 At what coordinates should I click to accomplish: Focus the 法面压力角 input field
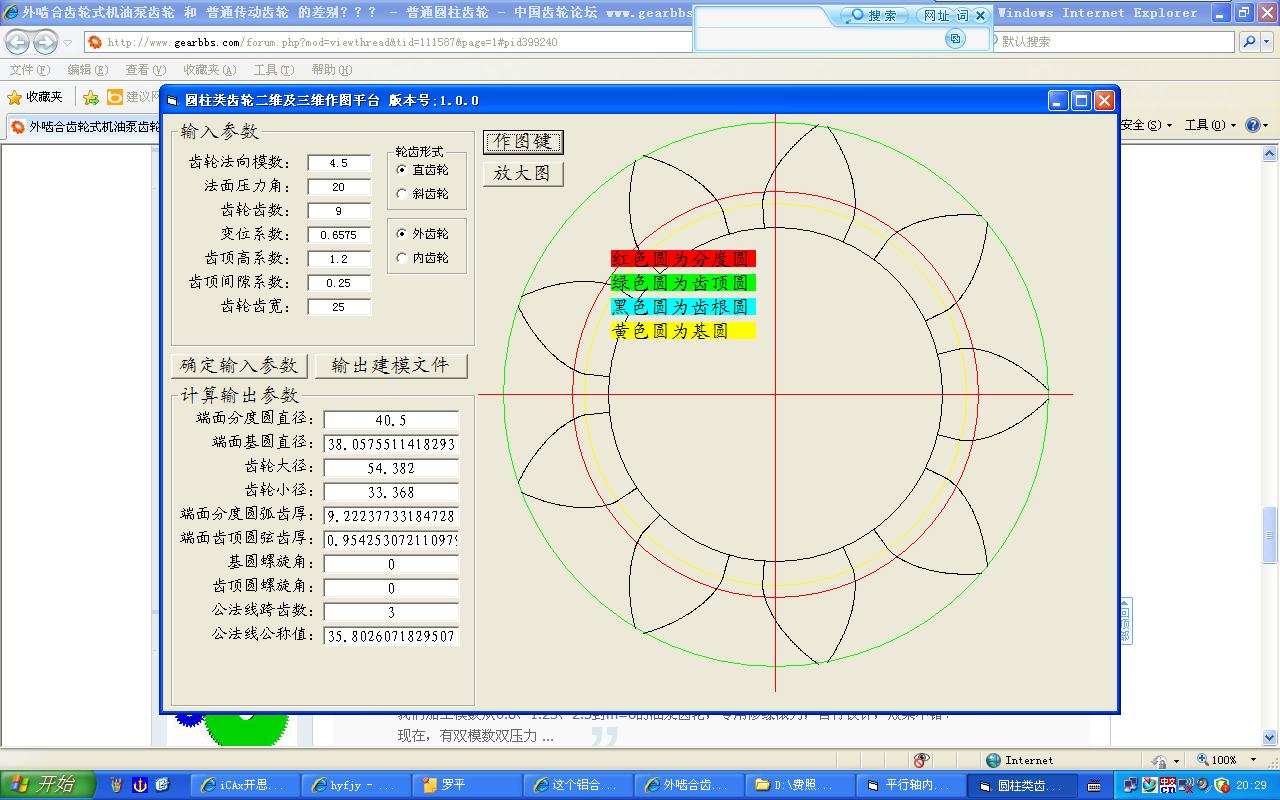338,187
